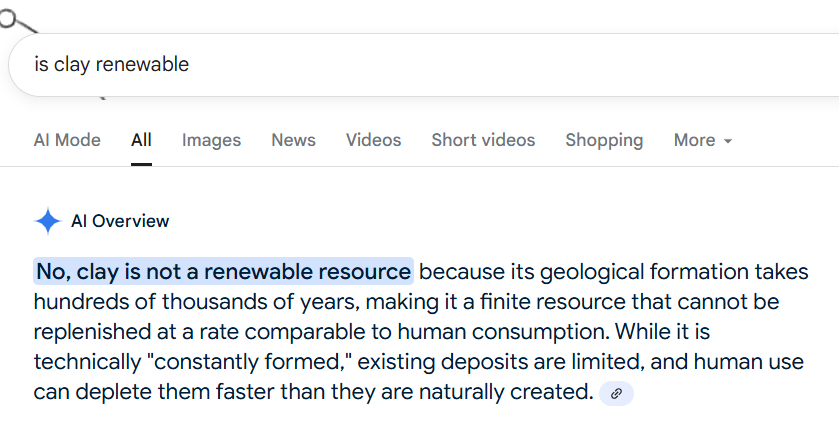Viewport: 839px width, 437px height.
Task: Click the source link chip icon after the paragraph
Action: [x=616, y=393]
